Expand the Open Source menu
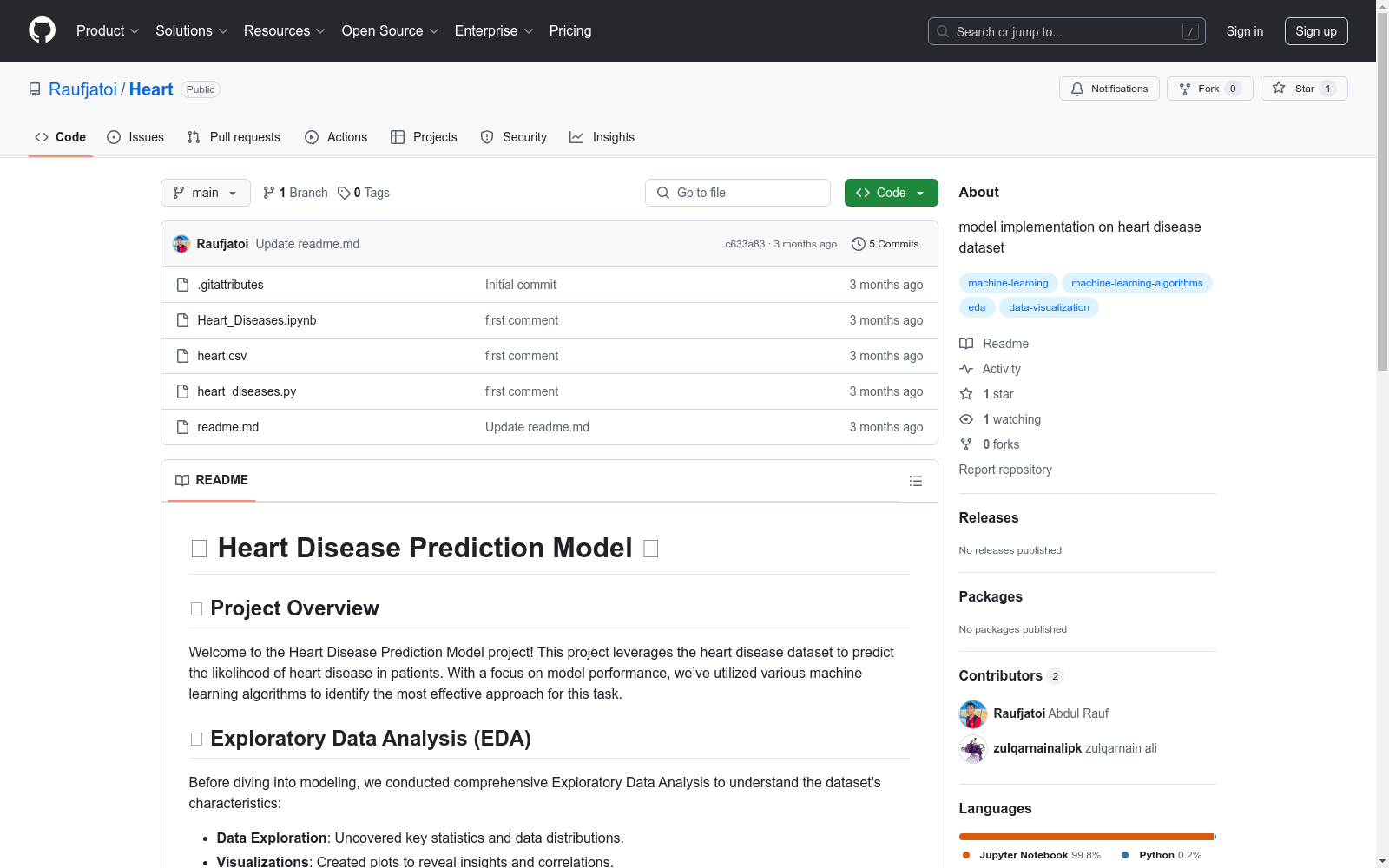 click(391, 31)
